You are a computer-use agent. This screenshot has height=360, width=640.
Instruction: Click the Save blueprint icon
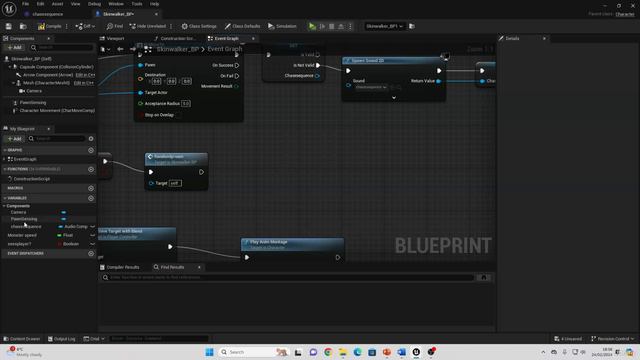[9, 26]
